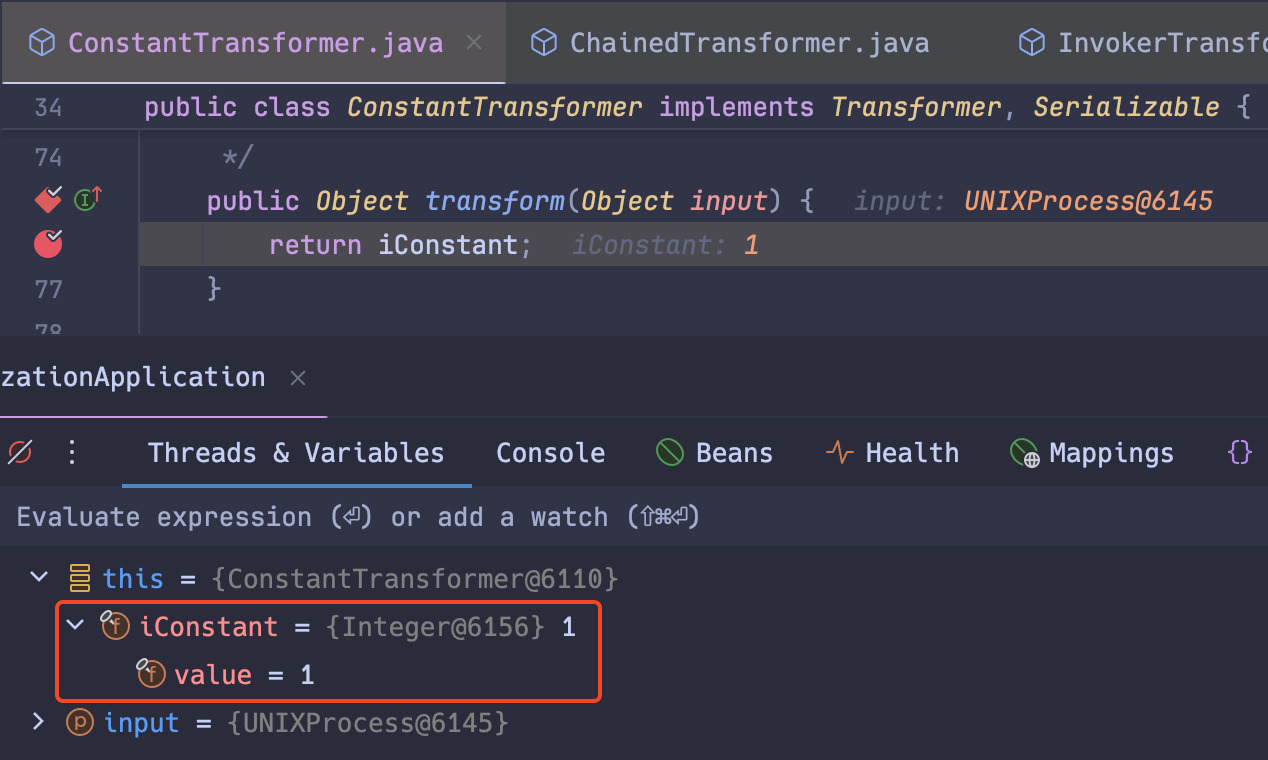Switch to the Console tab
Image resolution: width=1268 pixels, height=760 pixels.
(x=550, y=452)
